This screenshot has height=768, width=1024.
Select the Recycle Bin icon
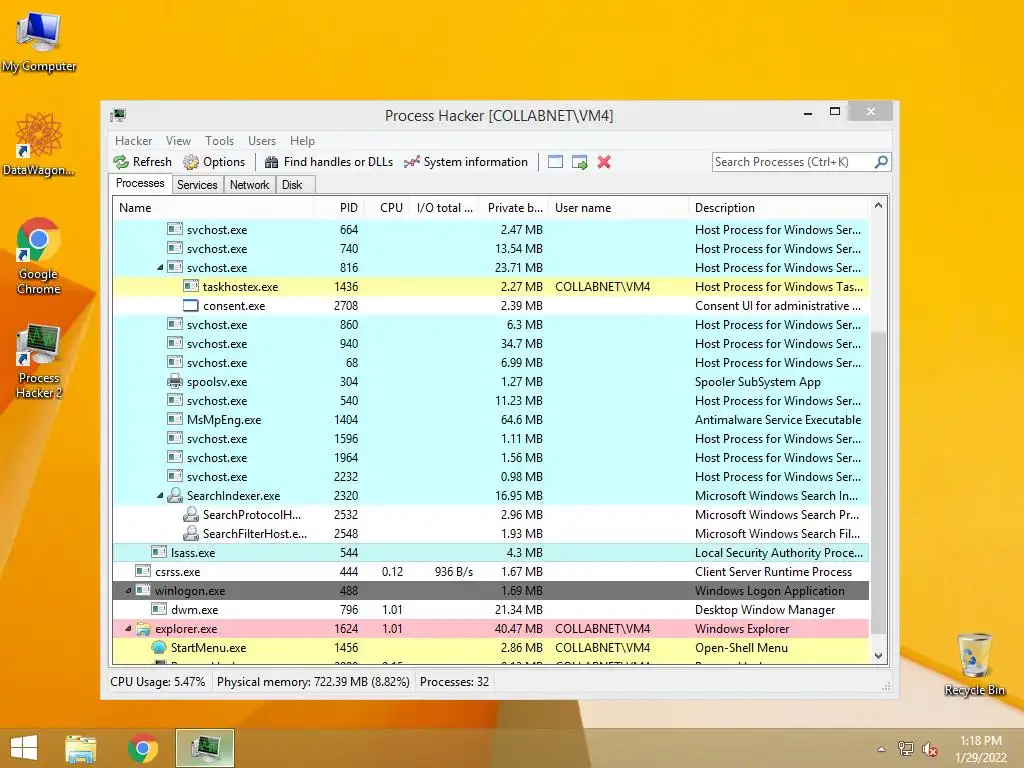(x=974, y=664)
